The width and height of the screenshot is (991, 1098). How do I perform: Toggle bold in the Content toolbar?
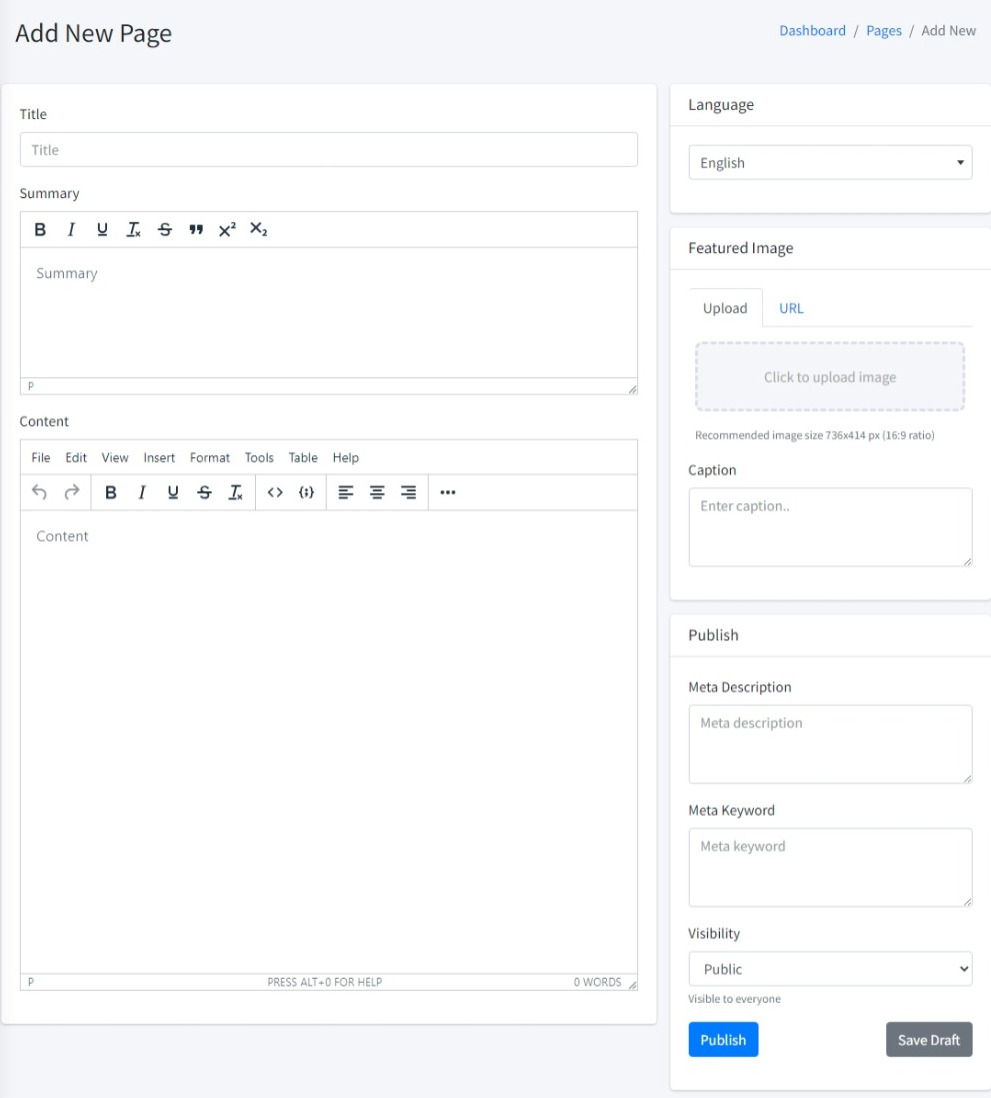[111, 492]
